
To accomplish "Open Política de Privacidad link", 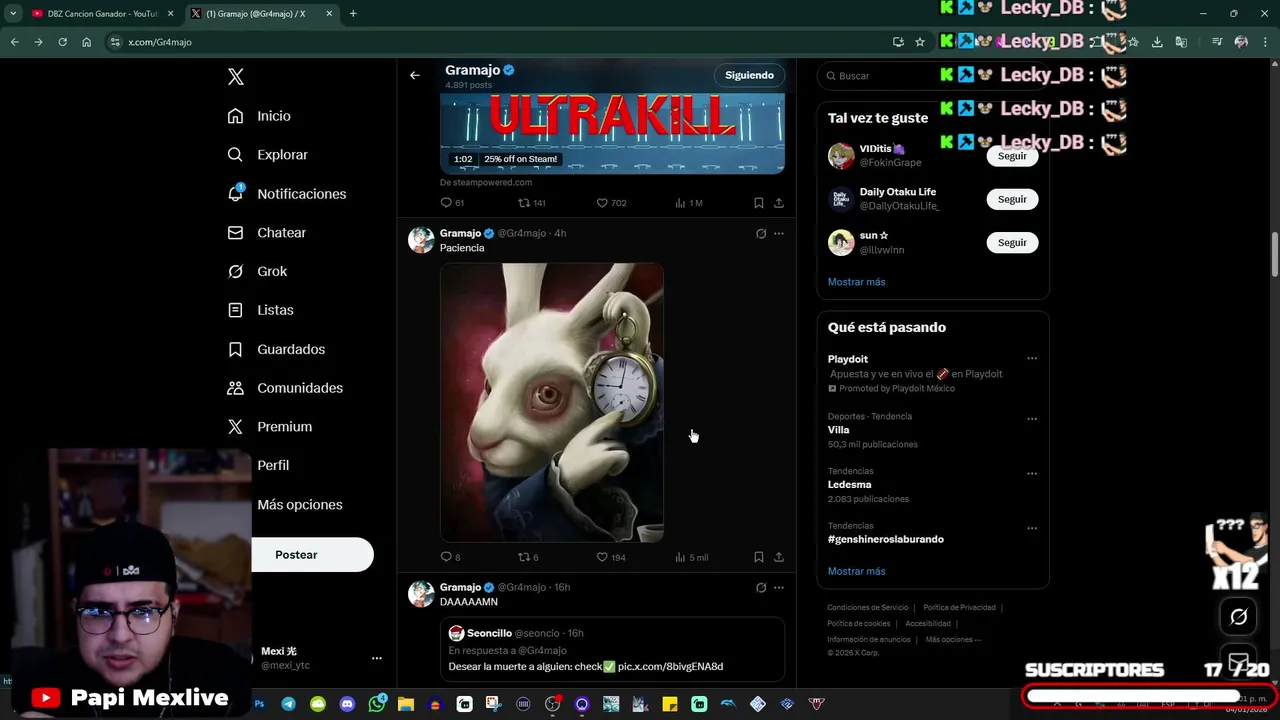I will tap(959, 607).
